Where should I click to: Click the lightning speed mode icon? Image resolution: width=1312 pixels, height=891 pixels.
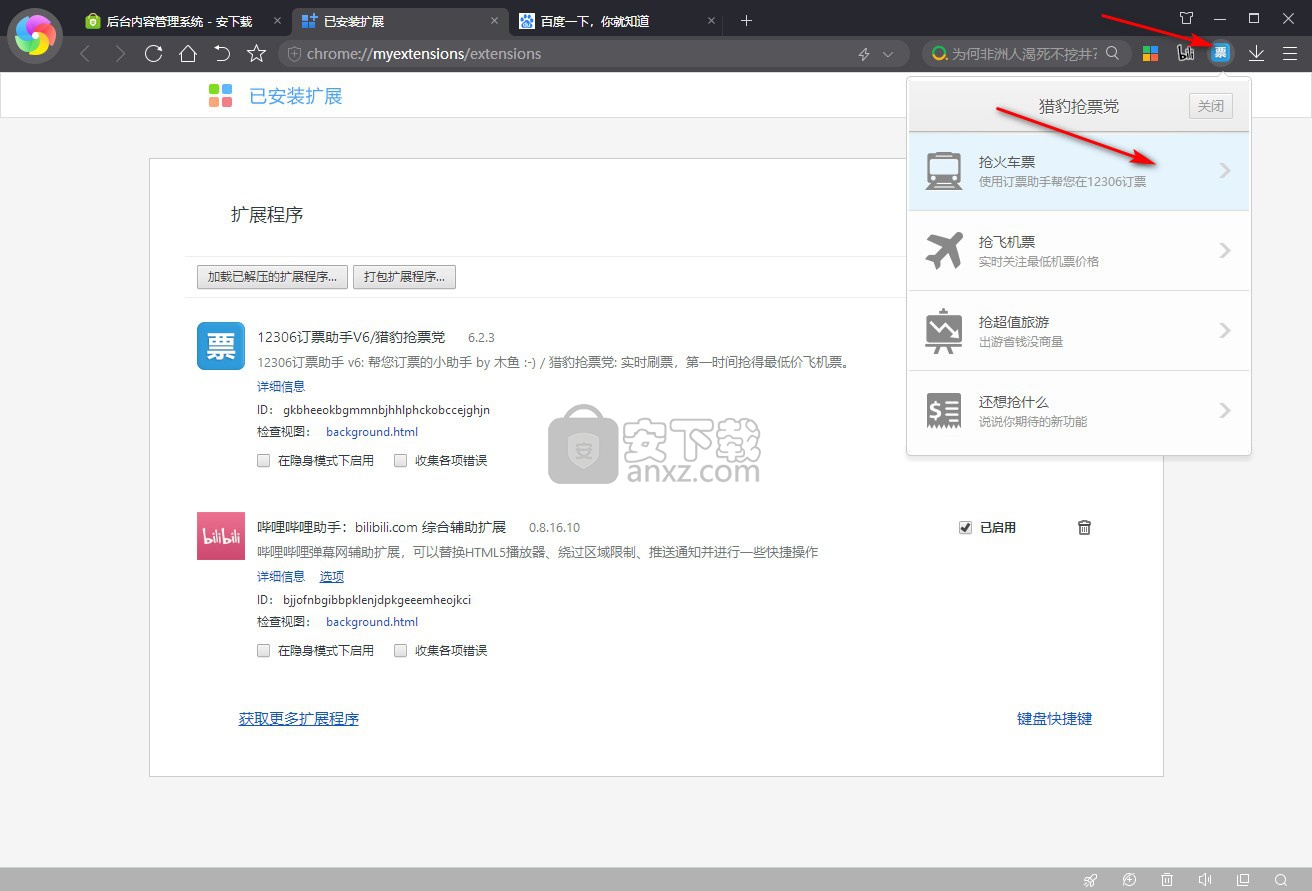[864, 54]
